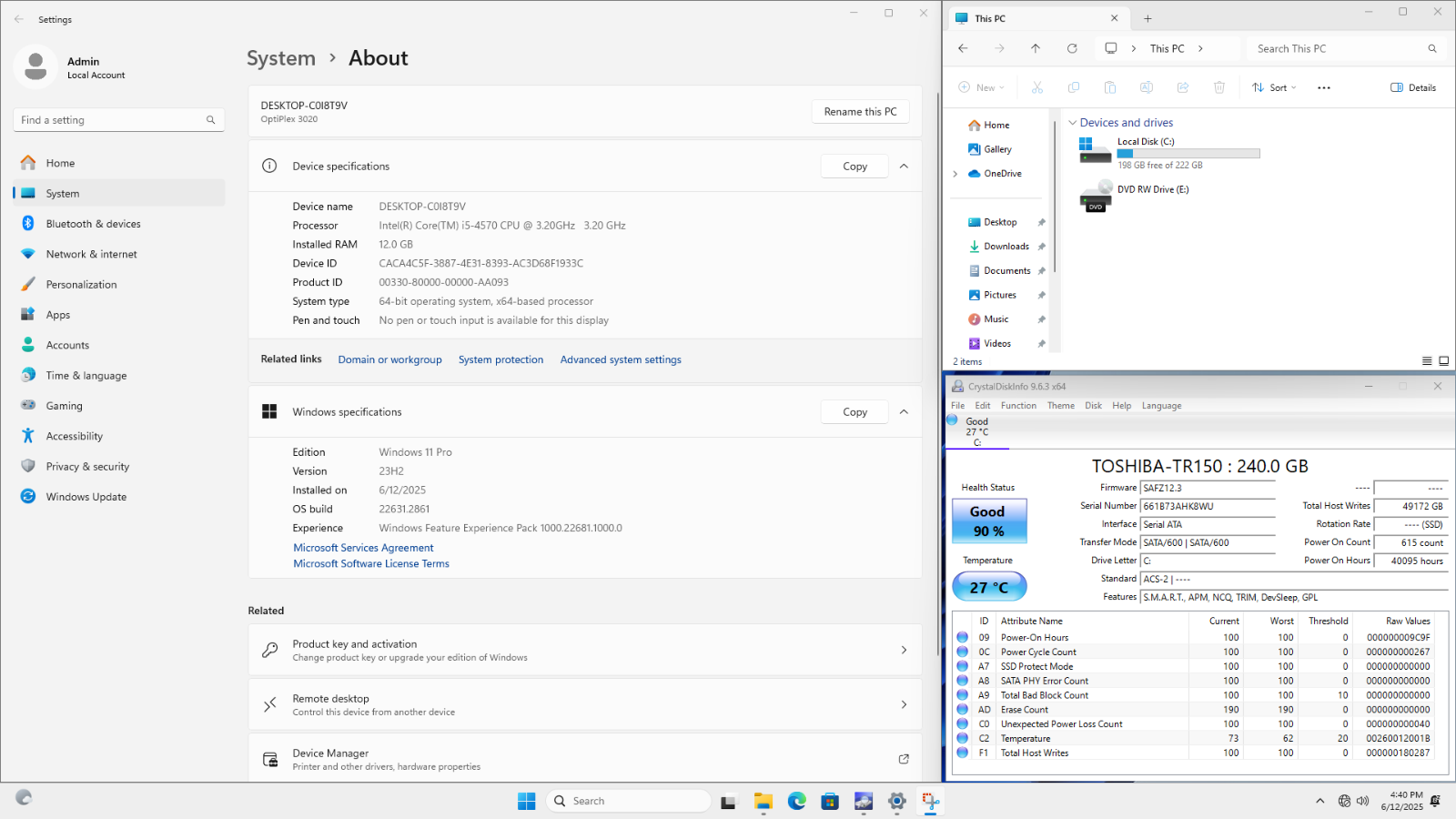
Task: Open Microsoft Edge from taskbar
Action: (x=797, y=801)
